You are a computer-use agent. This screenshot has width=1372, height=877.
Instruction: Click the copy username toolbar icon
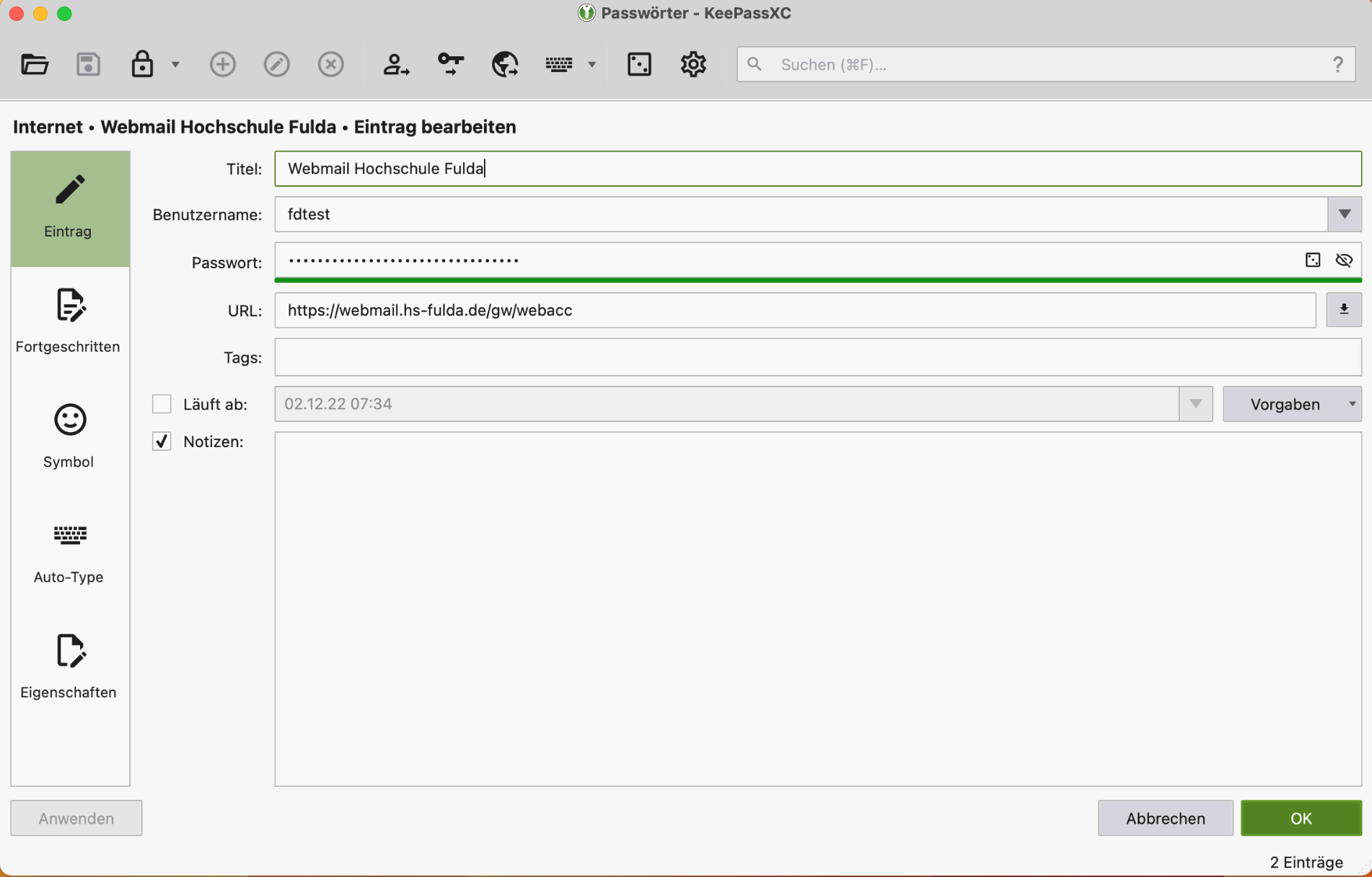click(395, 65)
